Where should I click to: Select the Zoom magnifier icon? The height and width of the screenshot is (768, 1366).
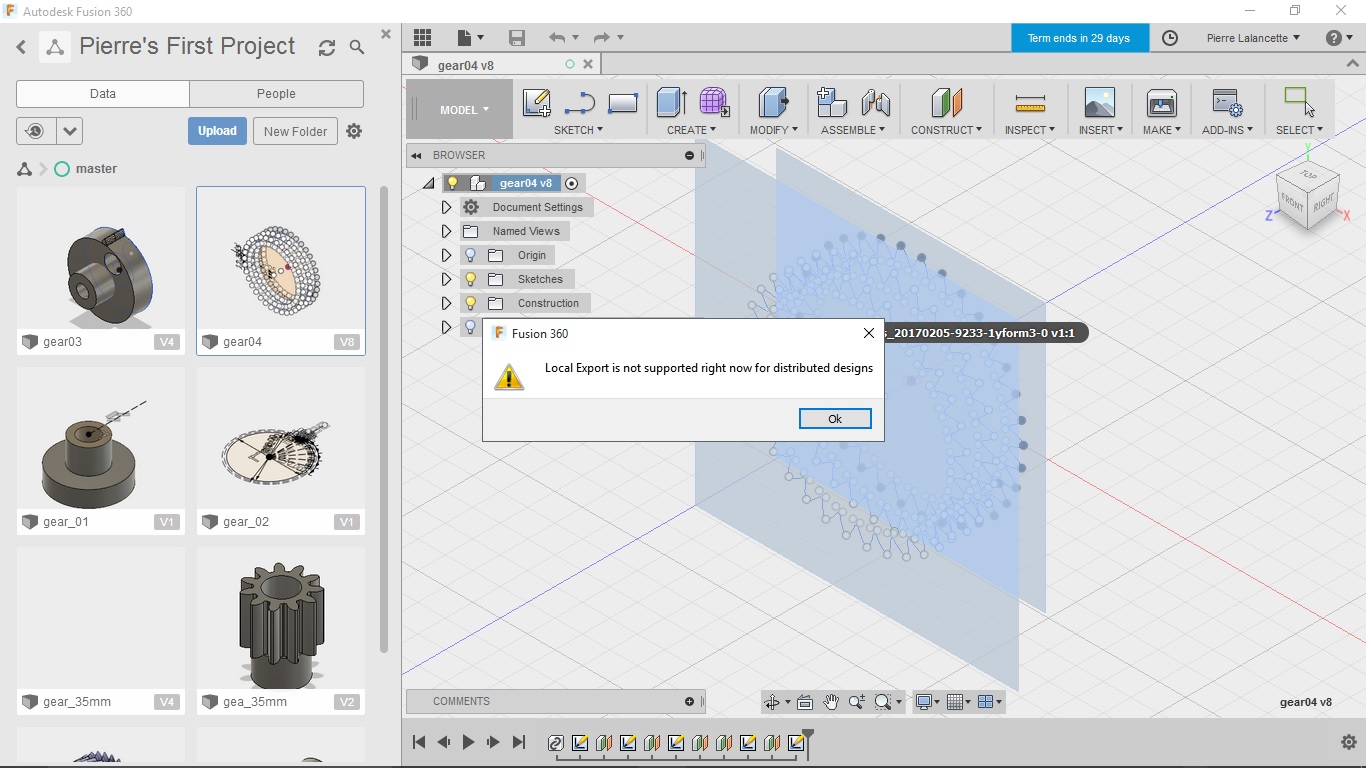coord(857,702)
